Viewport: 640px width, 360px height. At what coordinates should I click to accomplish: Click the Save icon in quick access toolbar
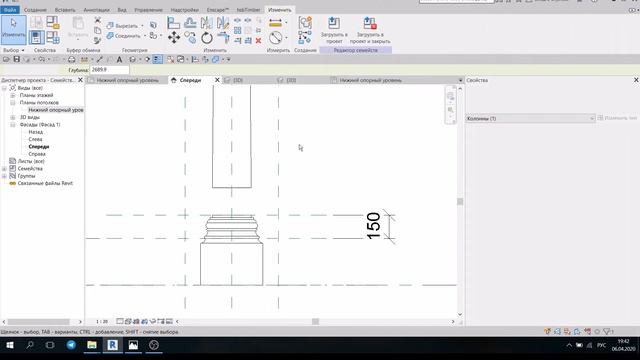tap(17, 60)
